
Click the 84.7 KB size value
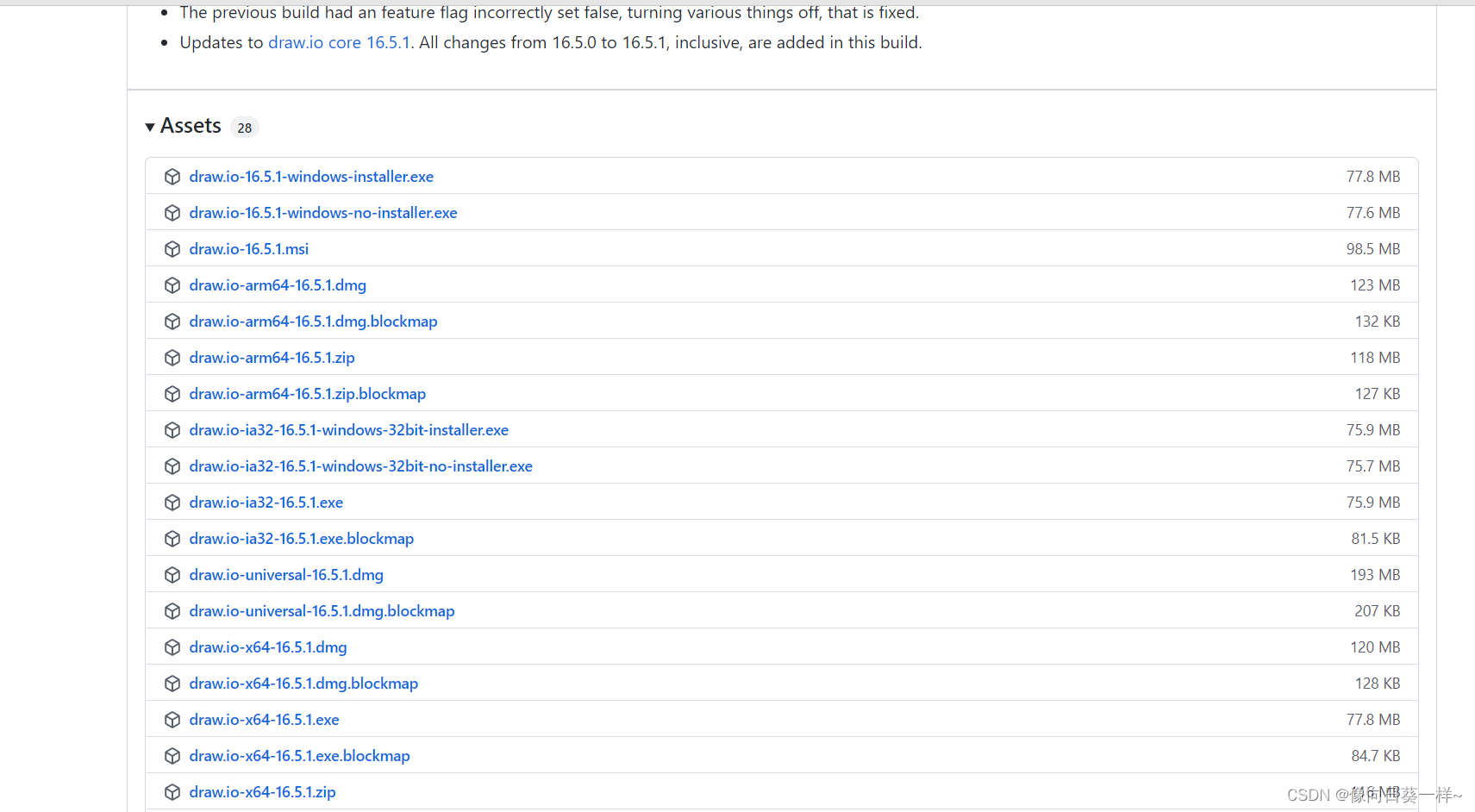[1376, 756]
